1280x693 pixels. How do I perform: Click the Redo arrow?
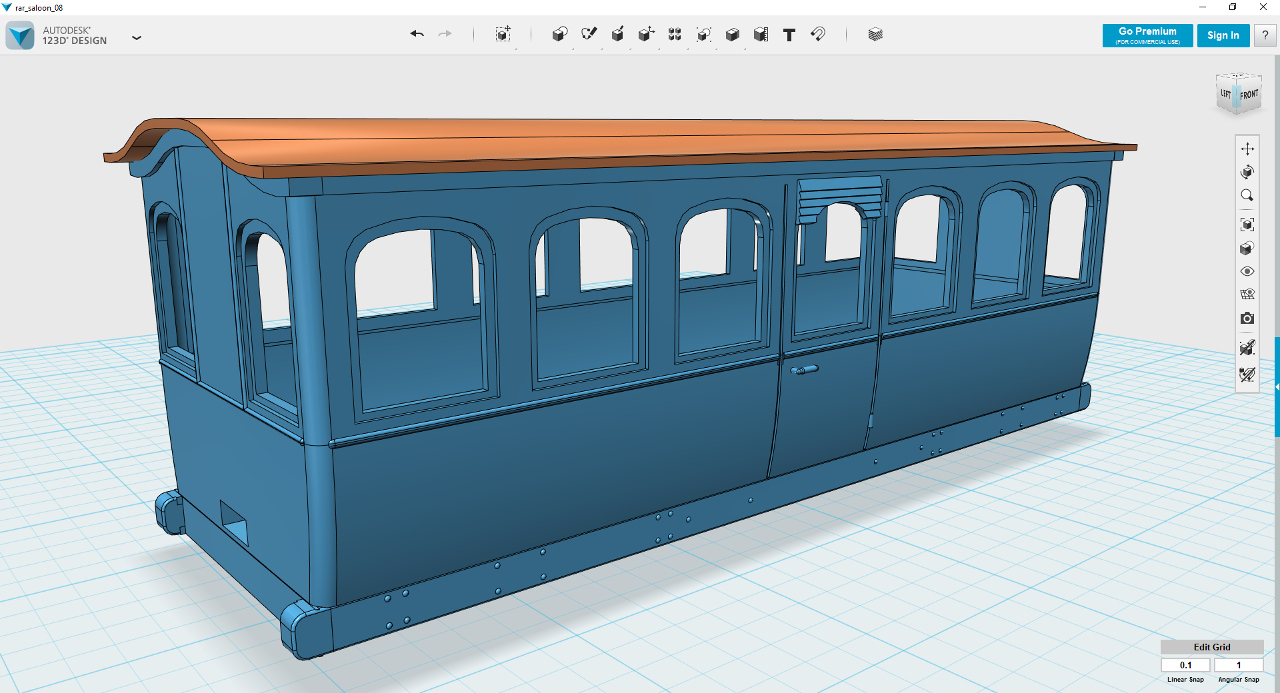(445, 34)
